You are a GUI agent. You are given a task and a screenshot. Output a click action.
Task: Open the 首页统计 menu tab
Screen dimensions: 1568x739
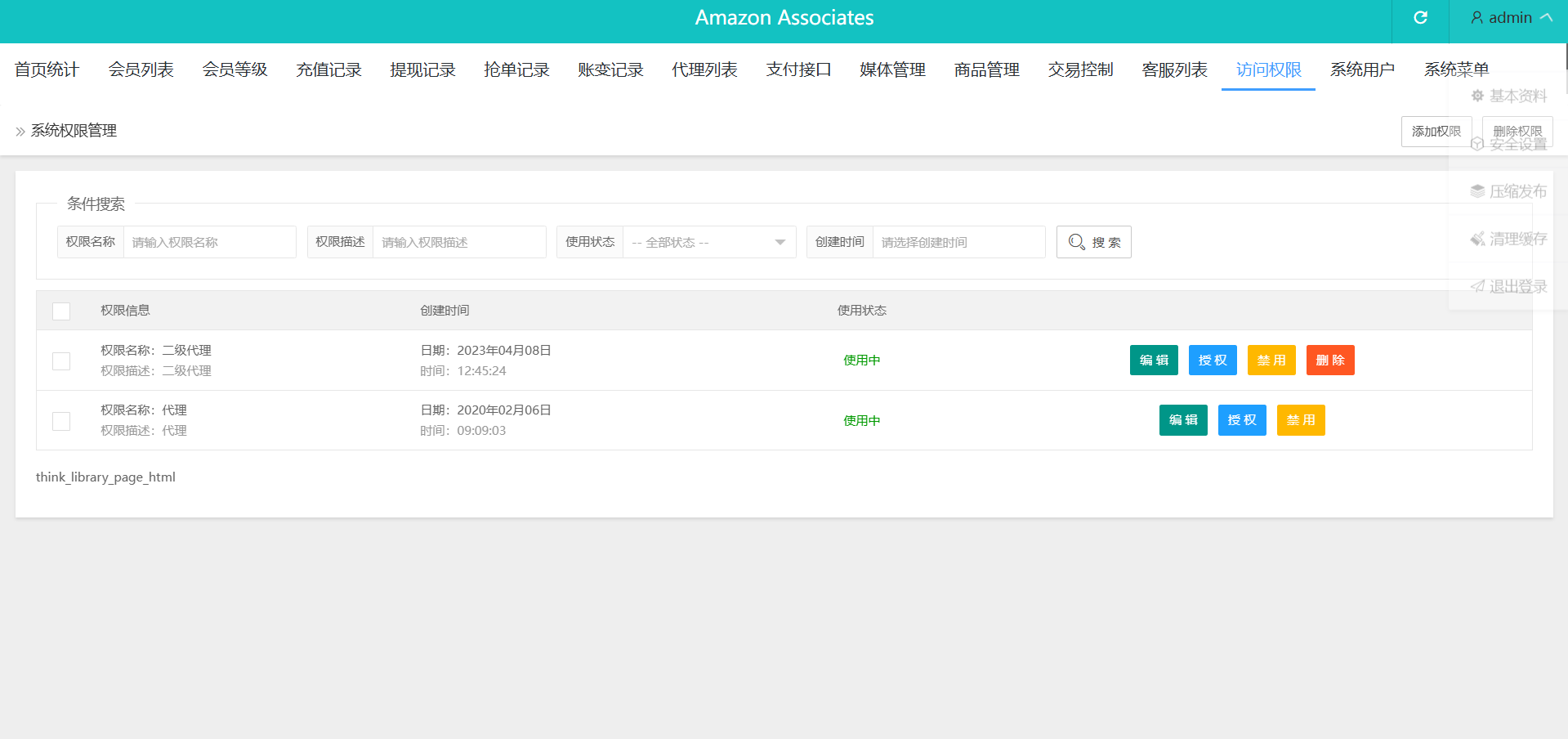[x=47, y=69]
